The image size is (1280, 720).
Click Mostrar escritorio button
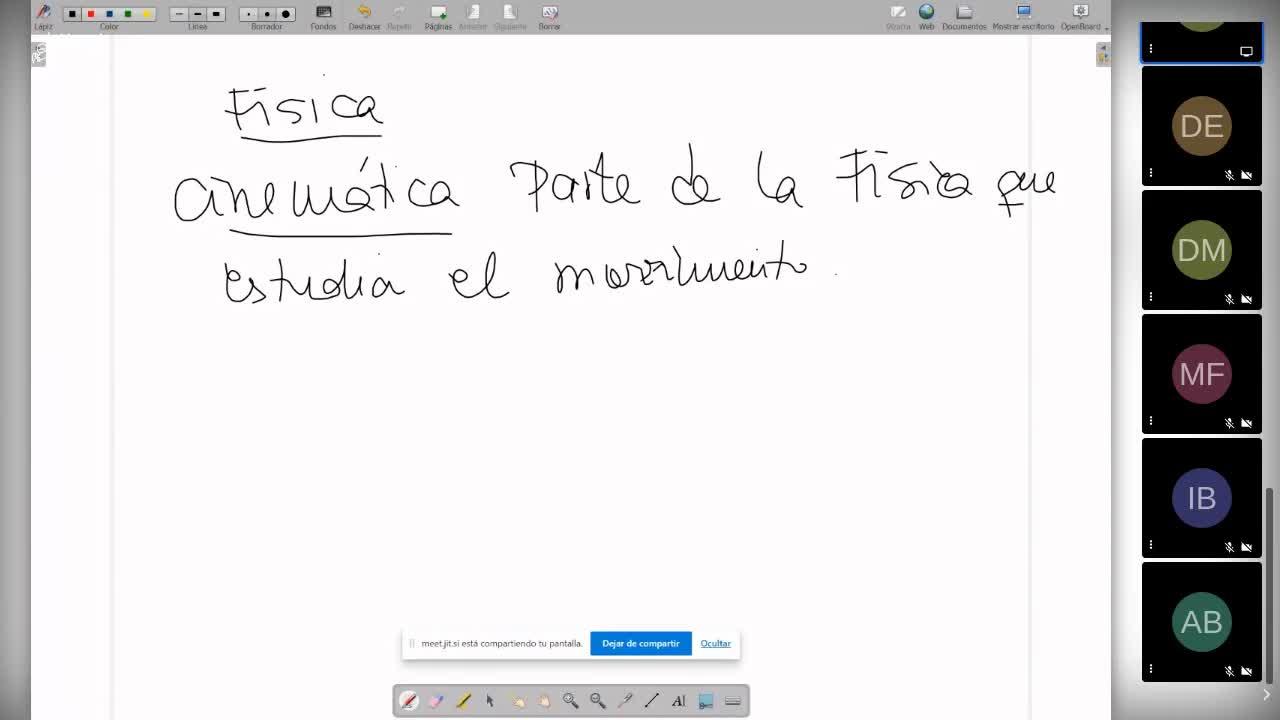(1023, 16)
